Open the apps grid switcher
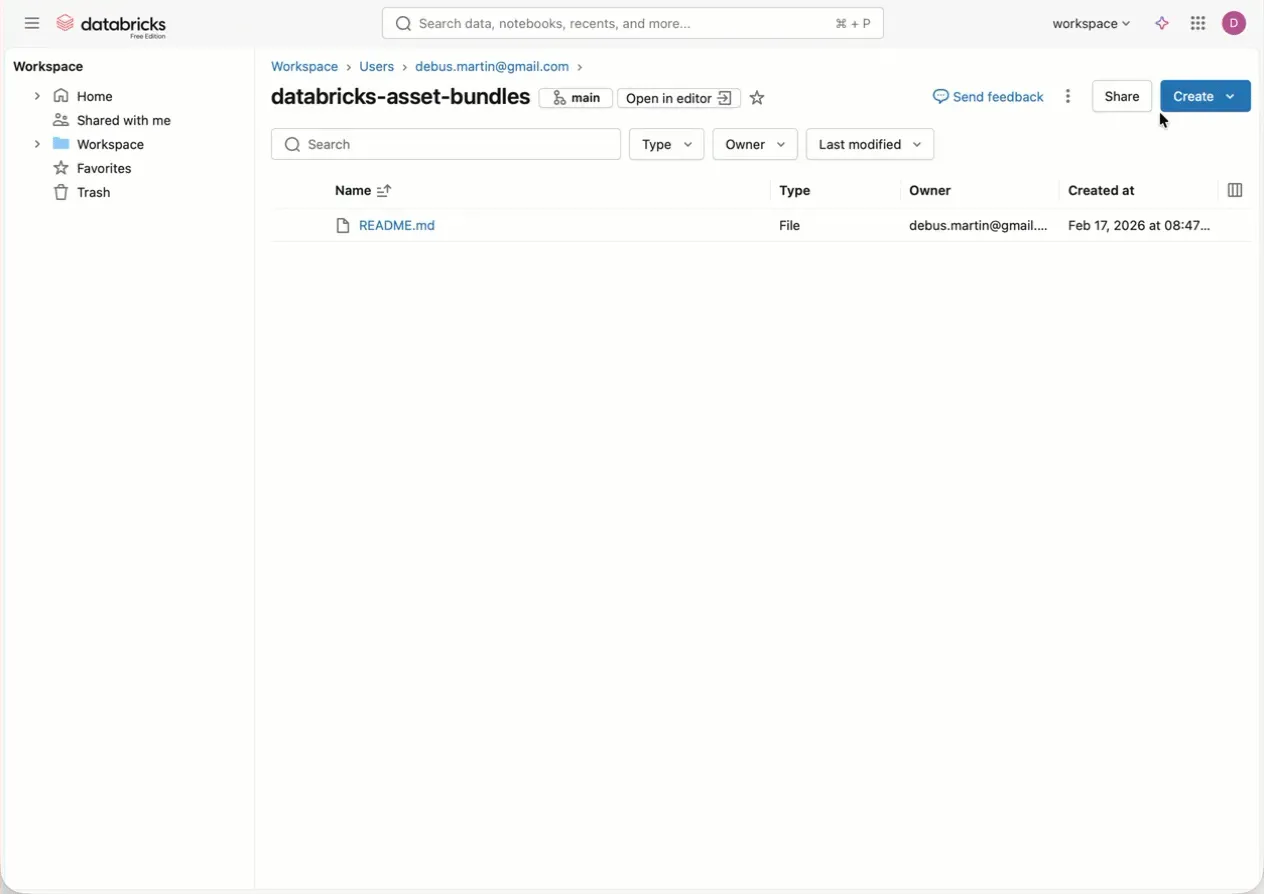 pos(1198,23)
